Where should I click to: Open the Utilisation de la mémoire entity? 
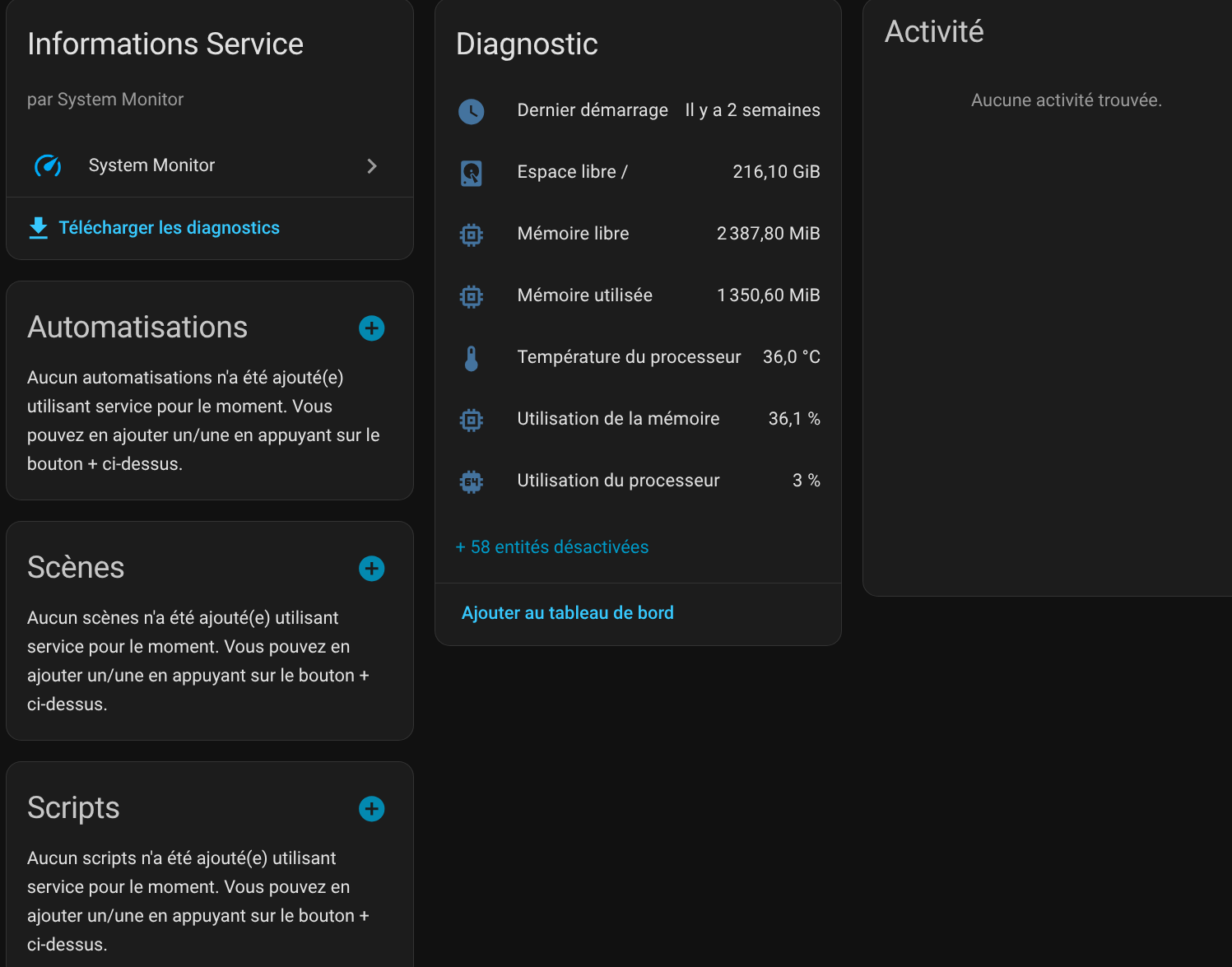coord(618,419)
